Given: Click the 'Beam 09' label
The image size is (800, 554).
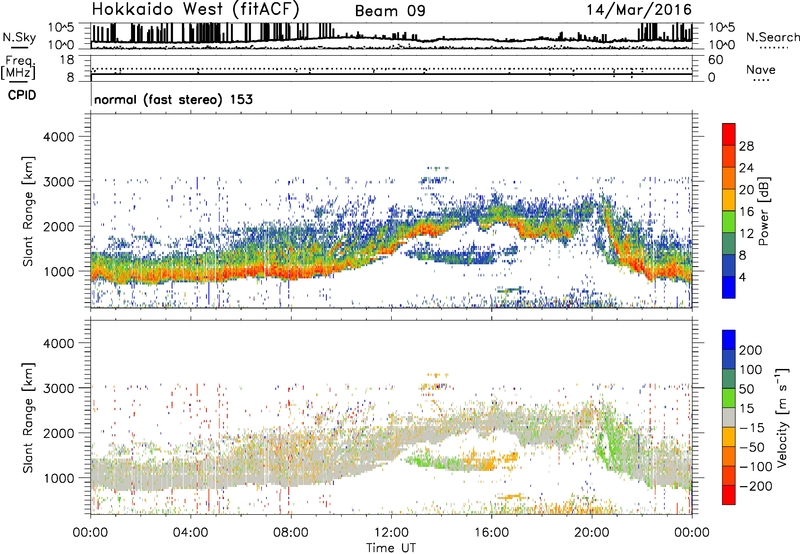Looking at the screenshot, I should tap(390, 11).
